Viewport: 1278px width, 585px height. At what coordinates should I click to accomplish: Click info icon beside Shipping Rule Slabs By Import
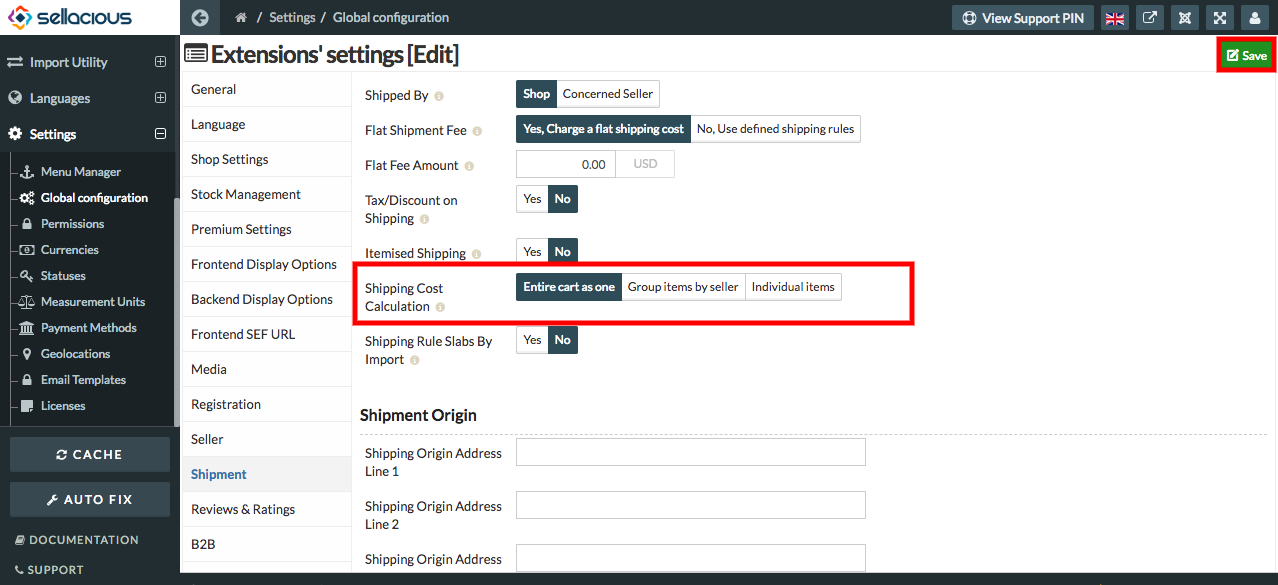click(x=415, y=360)
